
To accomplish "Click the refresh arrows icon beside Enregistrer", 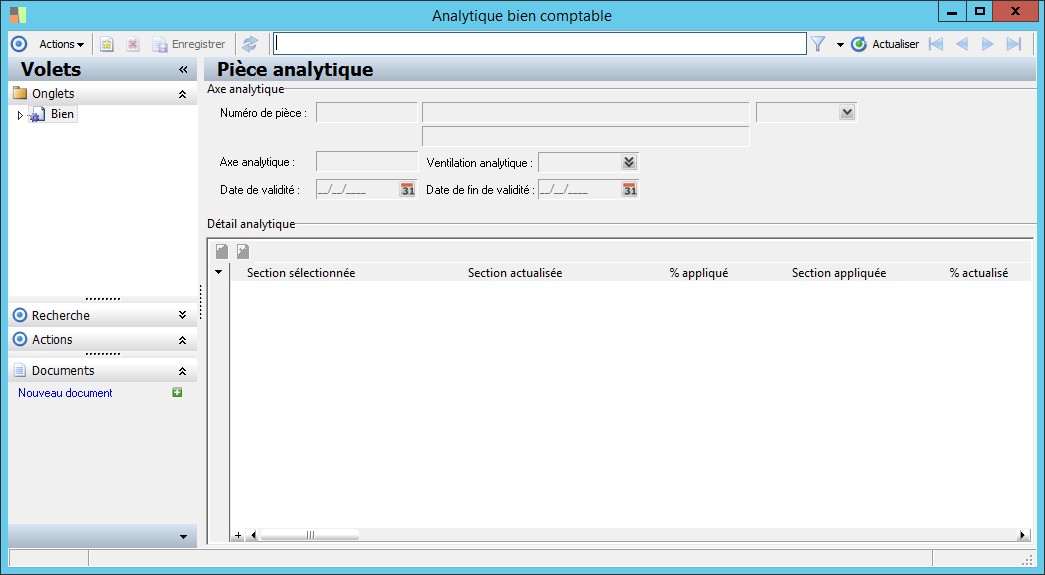I will point(250,44).
